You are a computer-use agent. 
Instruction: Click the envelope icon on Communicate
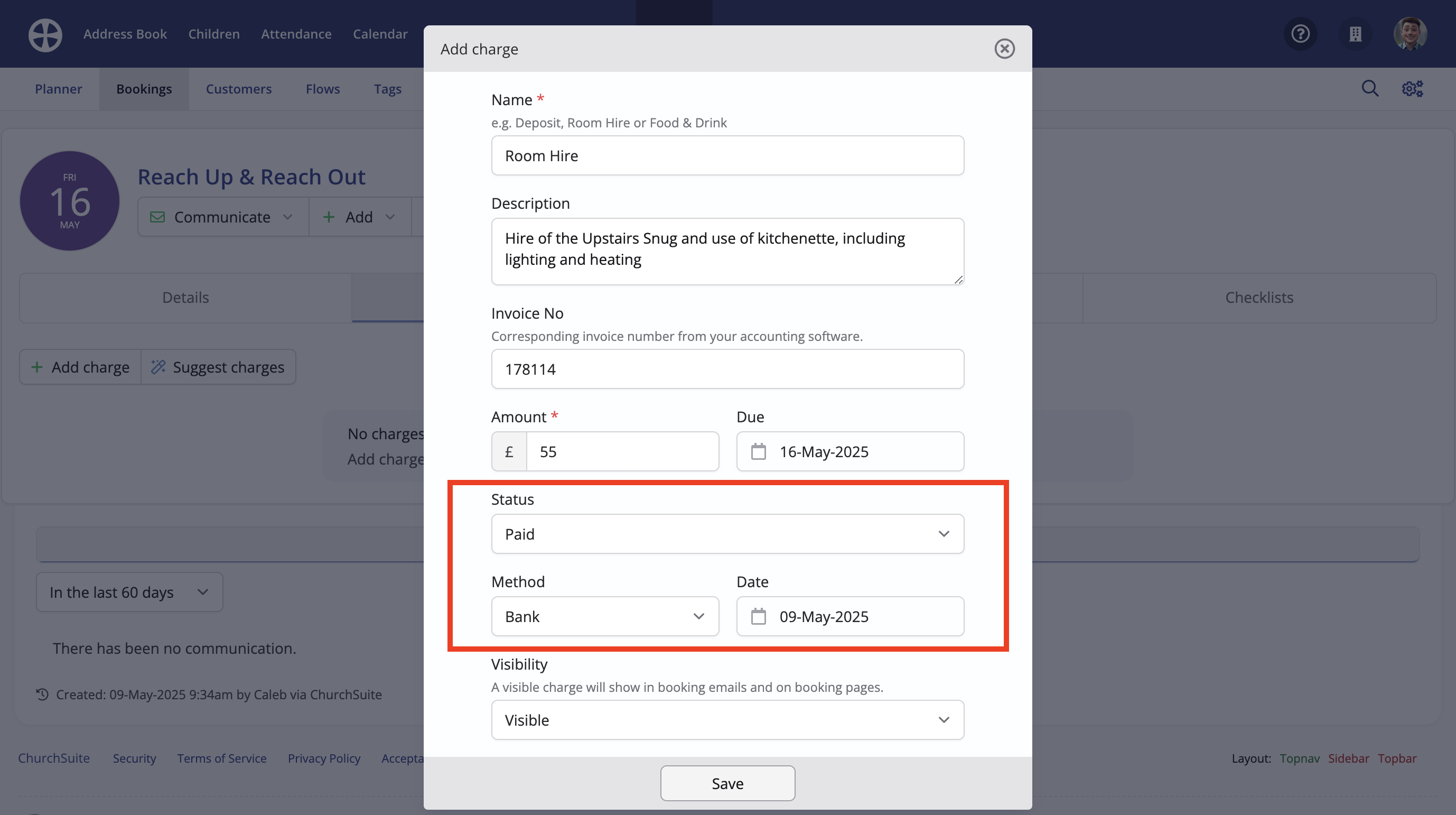tap(157, 217)
